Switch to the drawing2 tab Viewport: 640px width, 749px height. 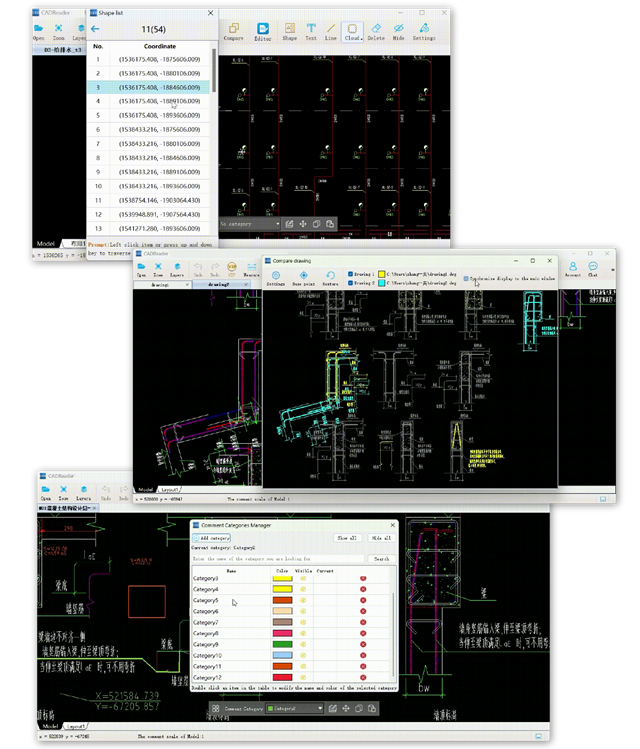[221, 284]
